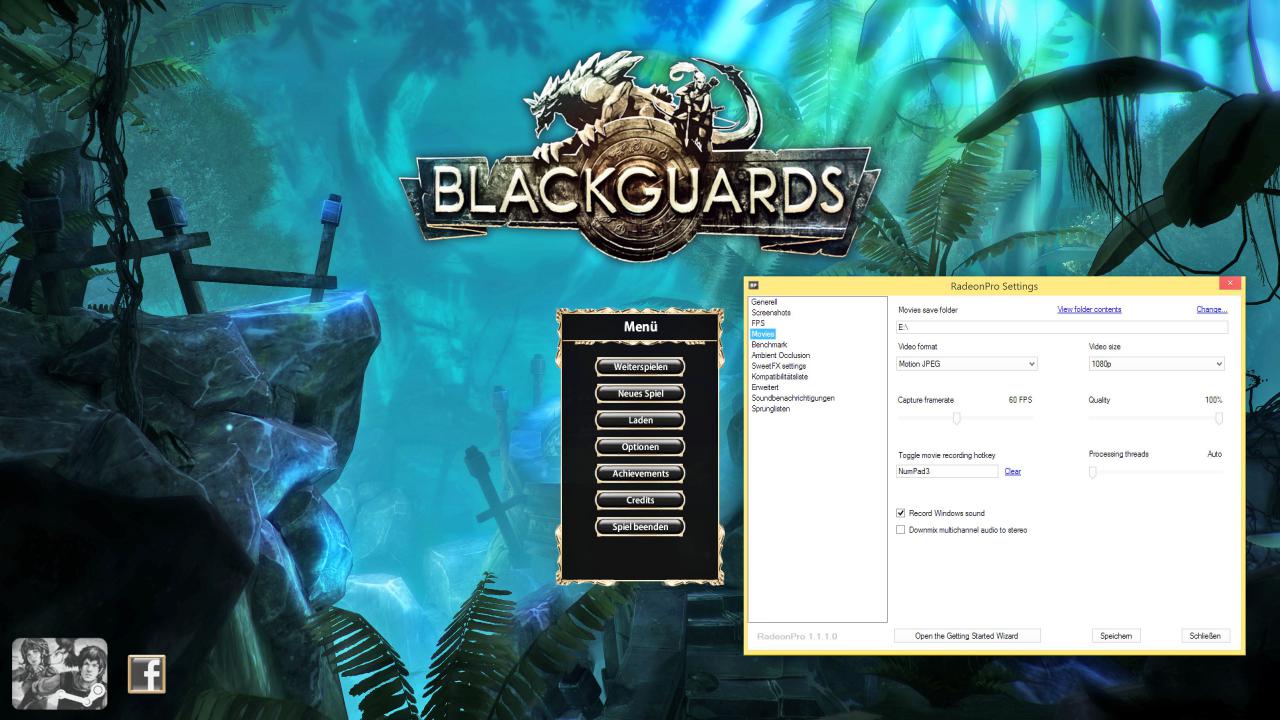1280x720 pixels.
Task: Click the Schließen button
Action: point(1206,636)
